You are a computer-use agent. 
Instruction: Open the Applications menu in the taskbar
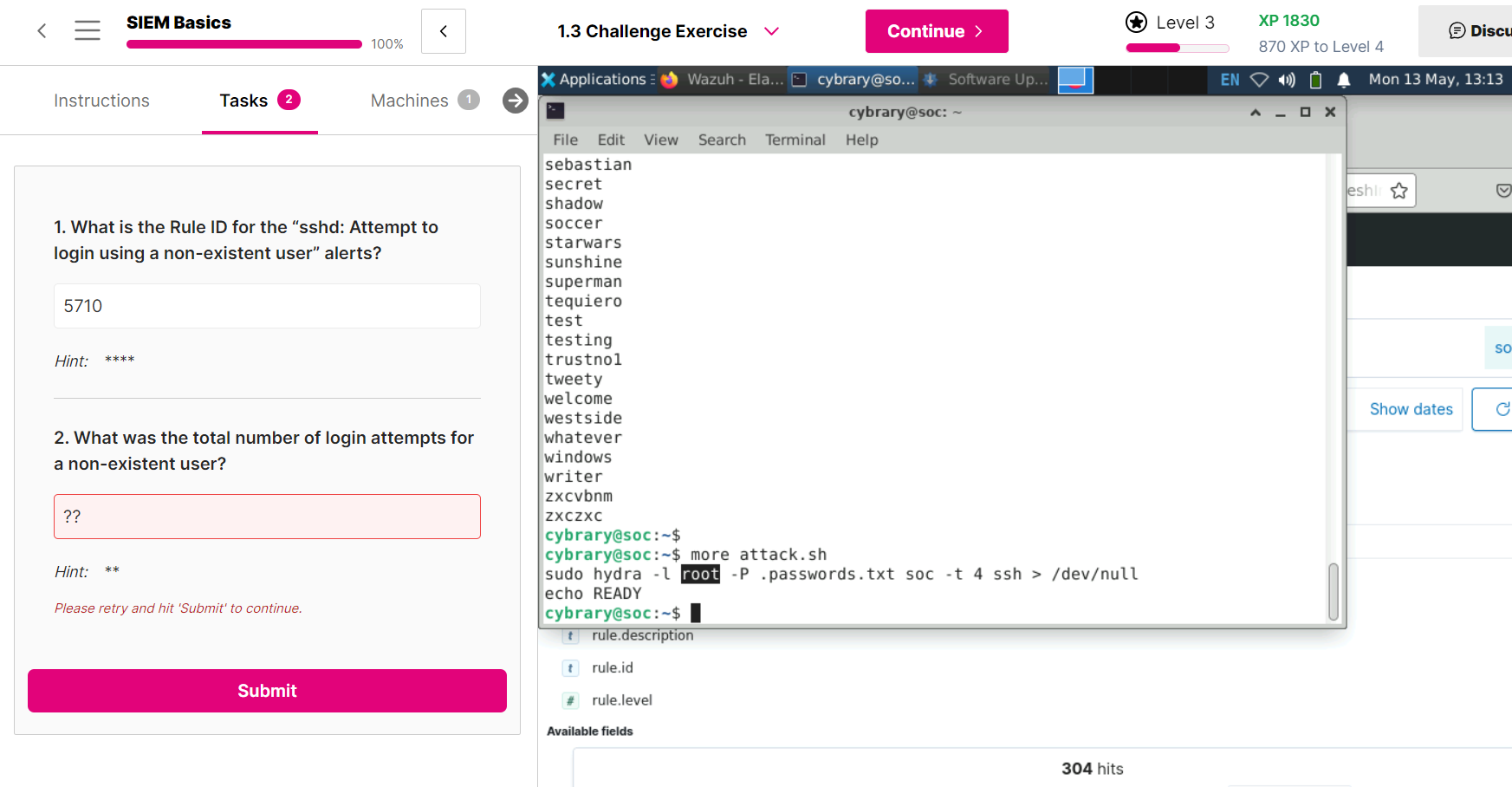tap(594, 80)
